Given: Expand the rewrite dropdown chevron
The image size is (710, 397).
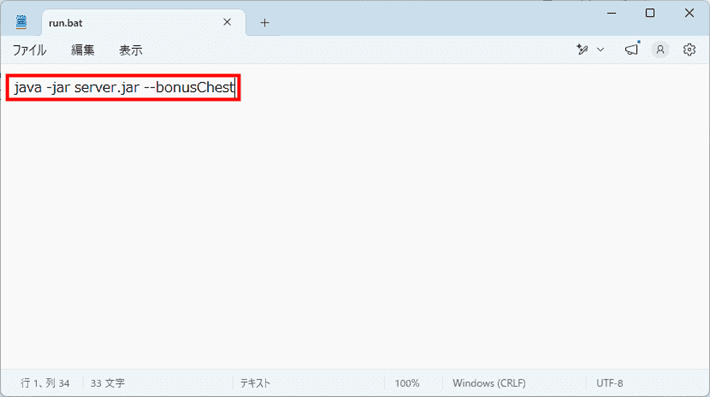Looking at the screenshot, I should pos(600,49).
